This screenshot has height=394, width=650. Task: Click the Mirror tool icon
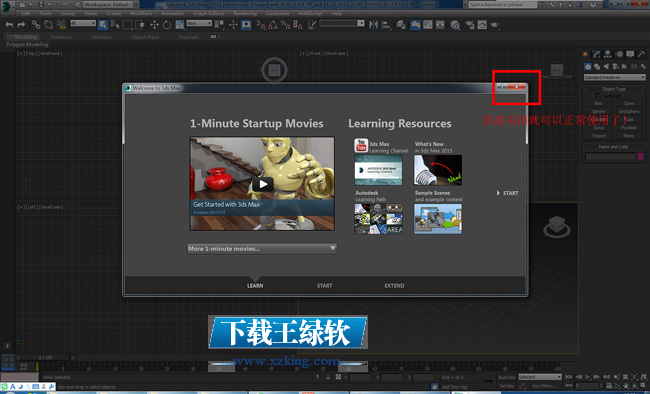pos(374,25)
